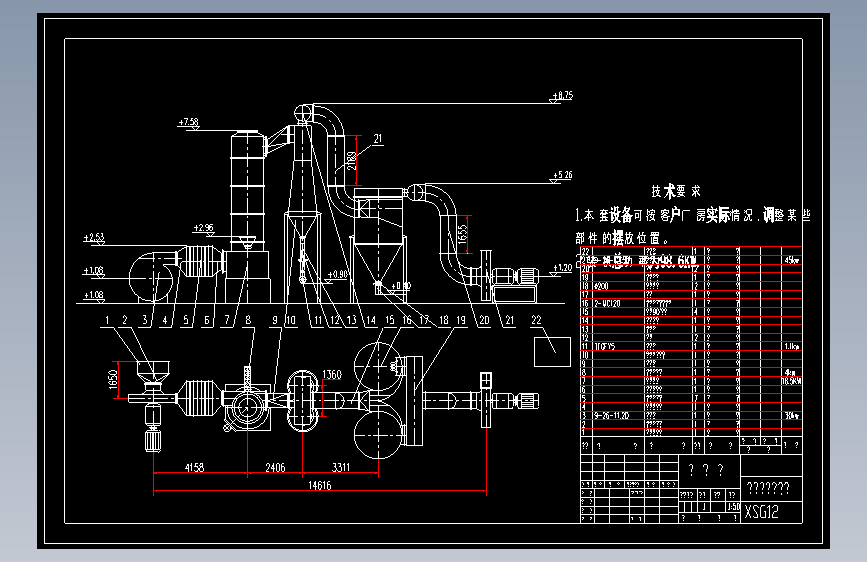Screen dimensions: 867x562
Task: Click callout number 22 above the rectangle
Action: [536, 320]
